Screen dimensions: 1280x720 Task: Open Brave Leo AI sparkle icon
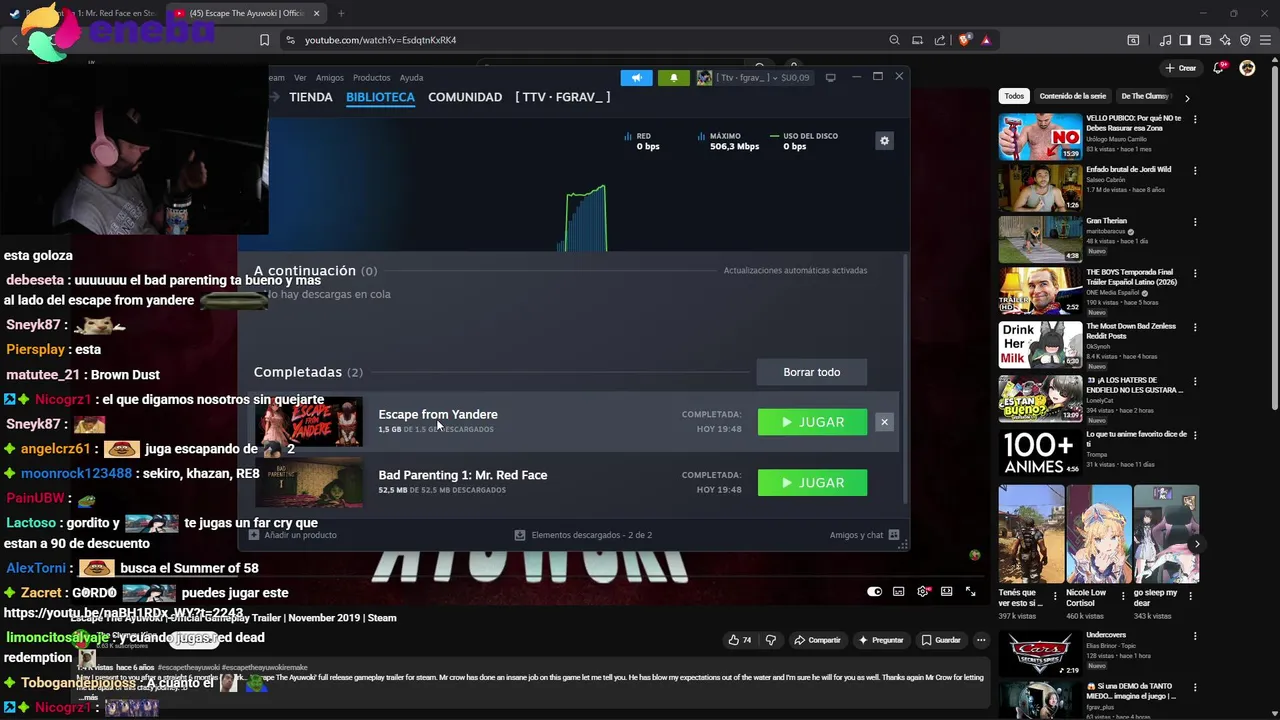(x=1225, y=40)
